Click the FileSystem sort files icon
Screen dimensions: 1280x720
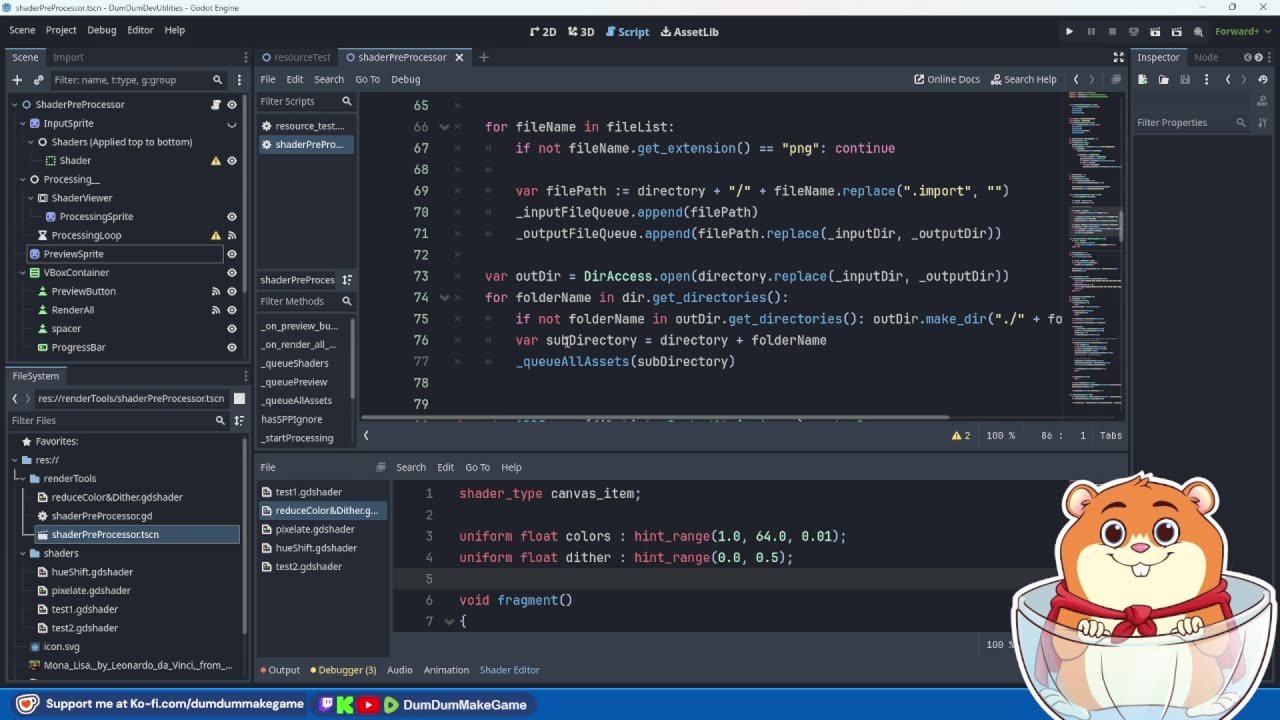(238, 421)
